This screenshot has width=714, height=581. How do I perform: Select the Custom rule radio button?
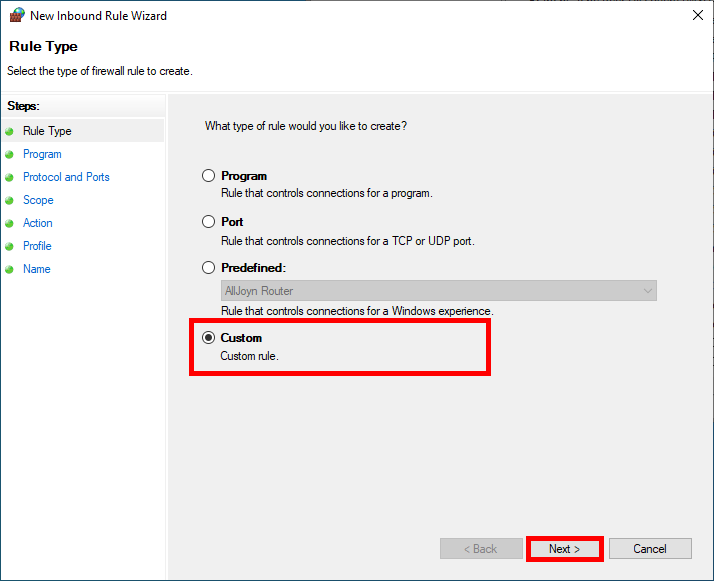click(x=209, y=338)
